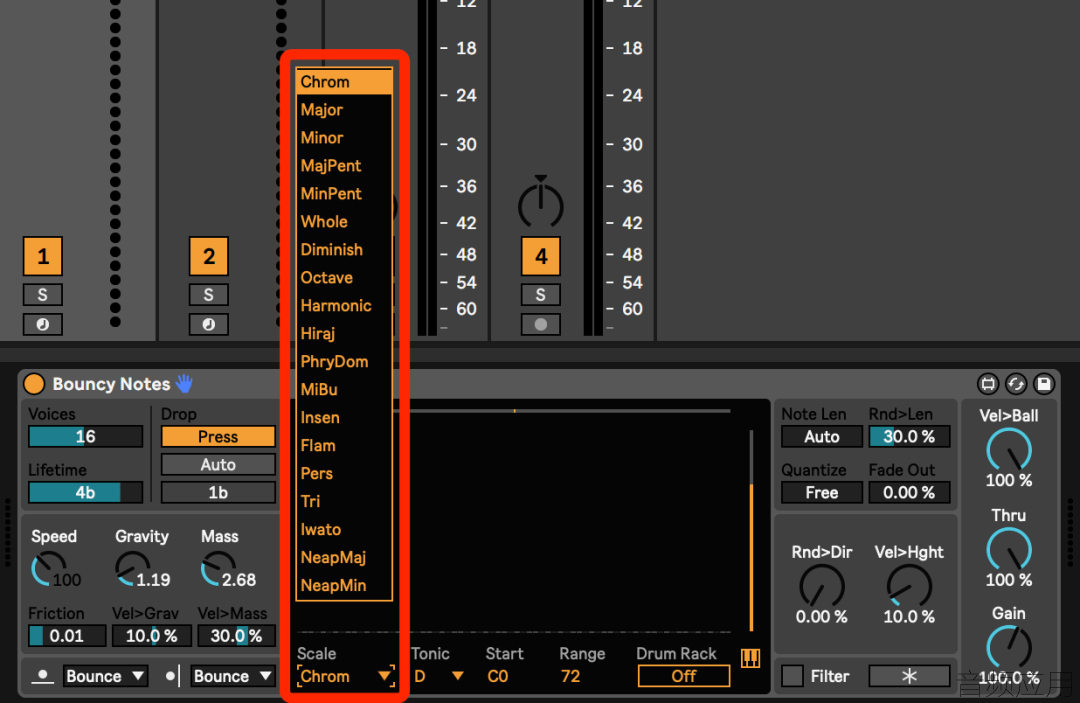Screen dimensions: 1080x703
Task: Click the Friction value 0.01
Action: click(67, 636)
